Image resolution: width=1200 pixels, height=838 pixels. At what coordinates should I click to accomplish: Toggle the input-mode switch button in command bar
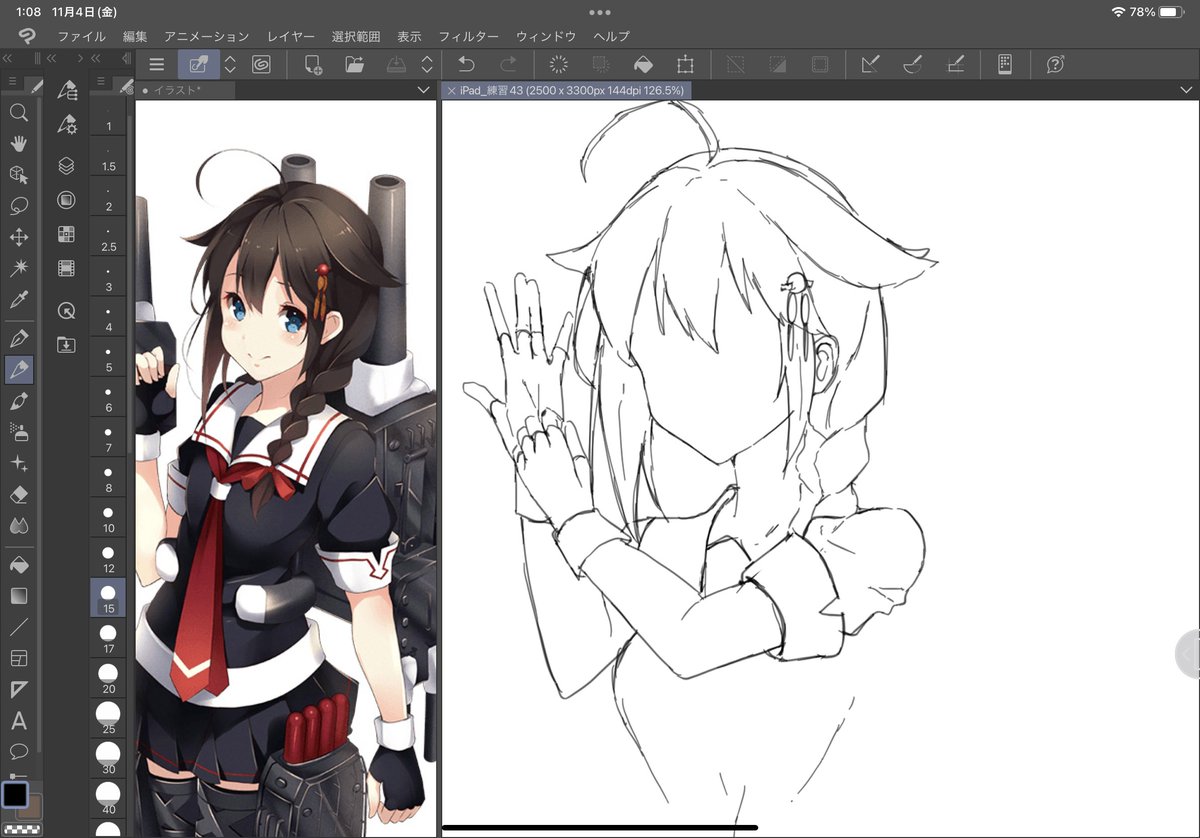(x=199, y=65)
